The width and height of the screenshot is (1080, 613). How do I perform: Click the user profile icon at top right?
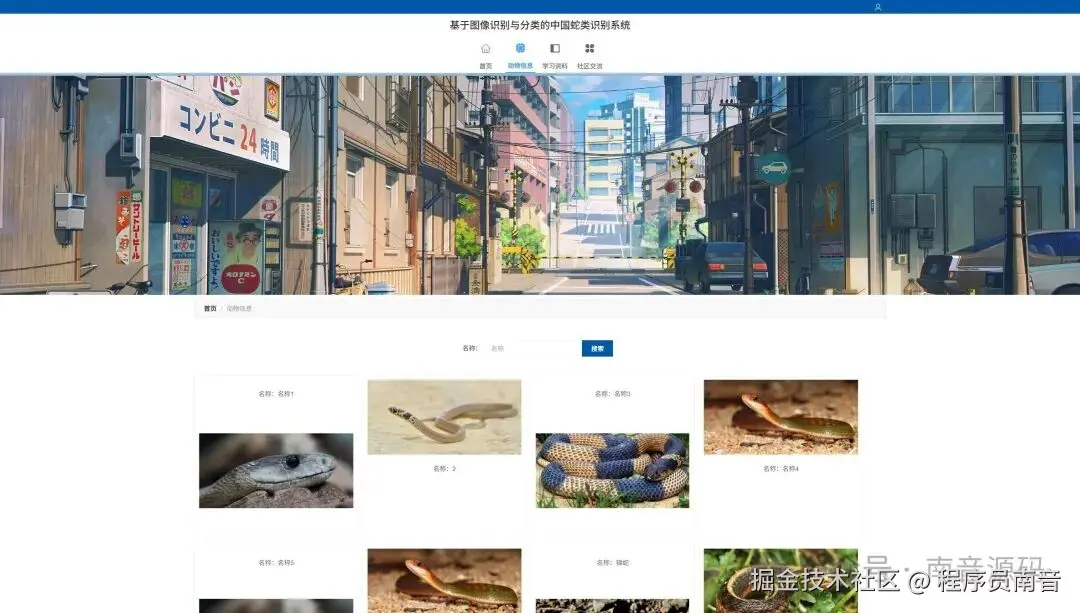(877, 6)
